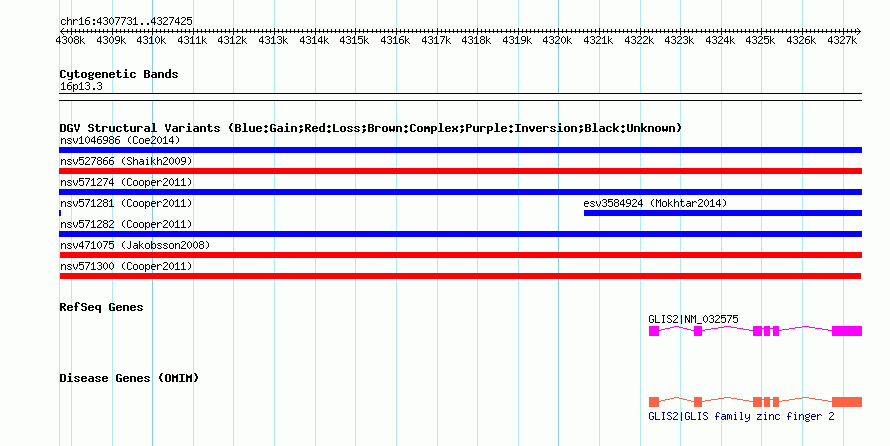Open the nsv527866 (Shaikh2009) label
The width and height of the screenshot is (890, 446).
[x=126, y=161]
